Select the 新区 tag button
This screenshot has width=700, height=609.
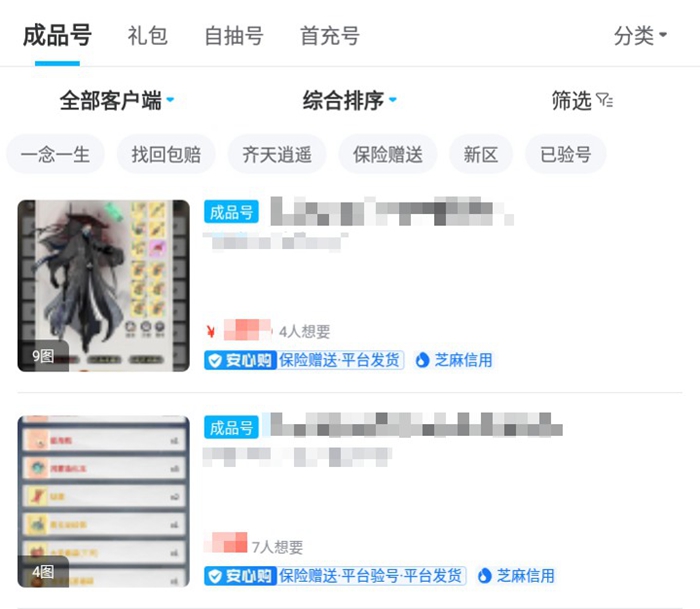pos(481,154)
